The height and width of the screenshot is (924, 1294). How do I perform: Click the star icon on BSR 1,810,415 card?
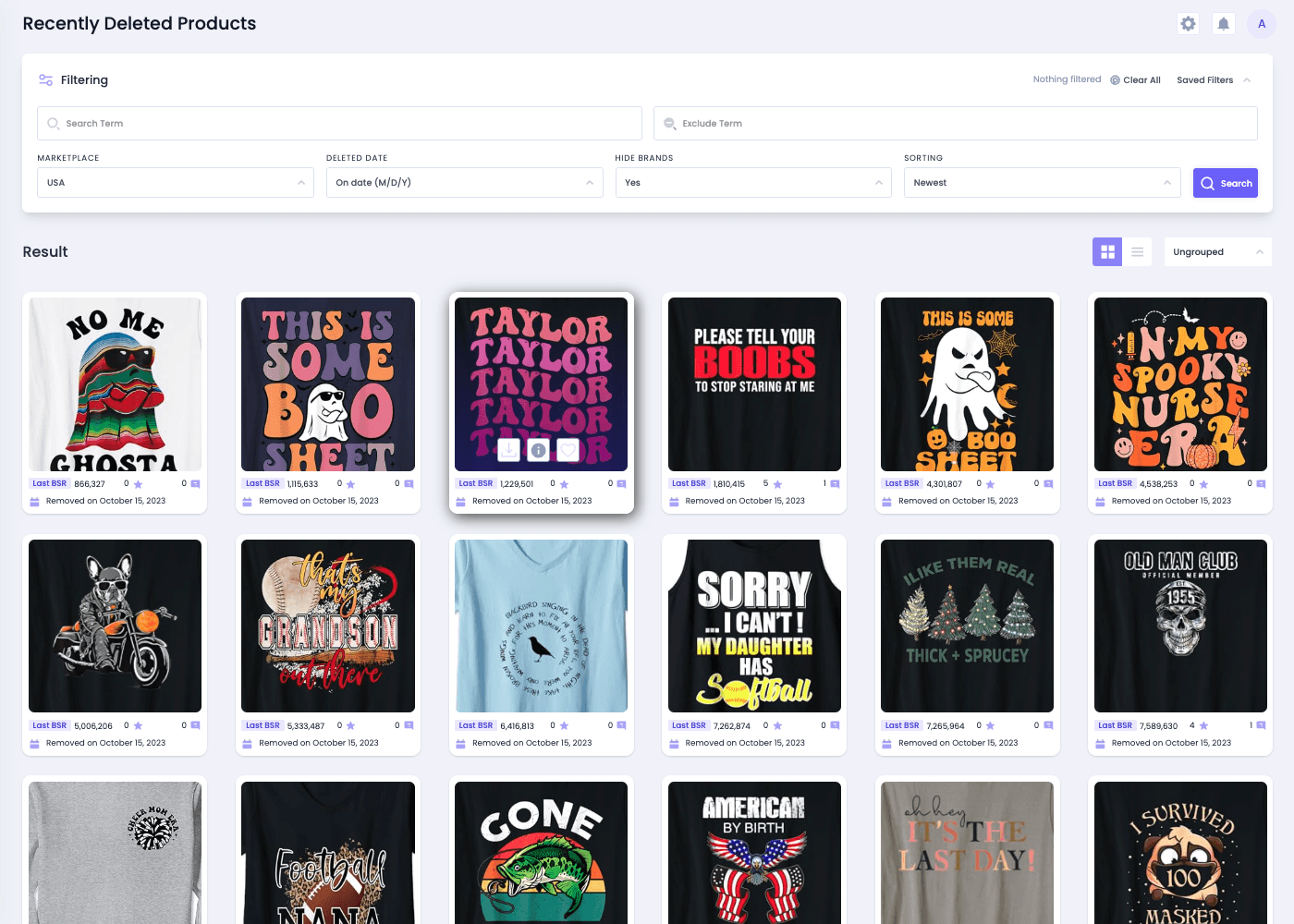tap(777, 484)
